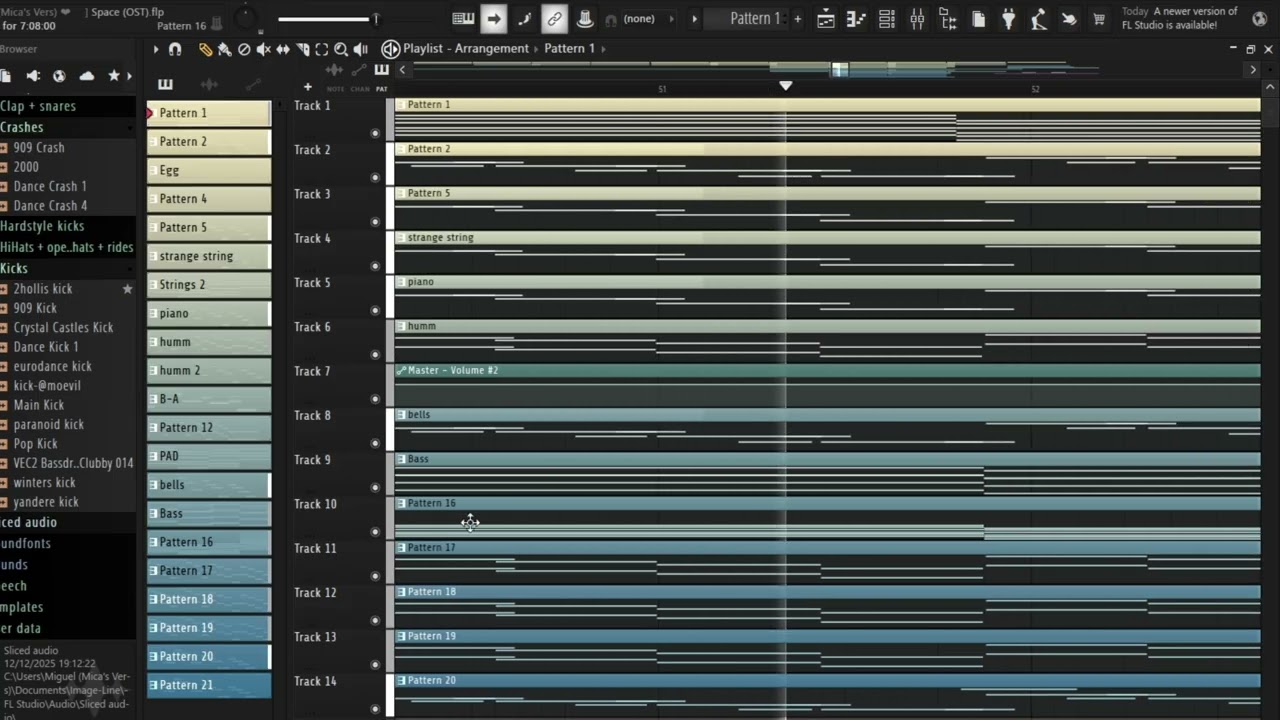Select the Slip tool
The image size is (1280, 720).
(283, 49)
